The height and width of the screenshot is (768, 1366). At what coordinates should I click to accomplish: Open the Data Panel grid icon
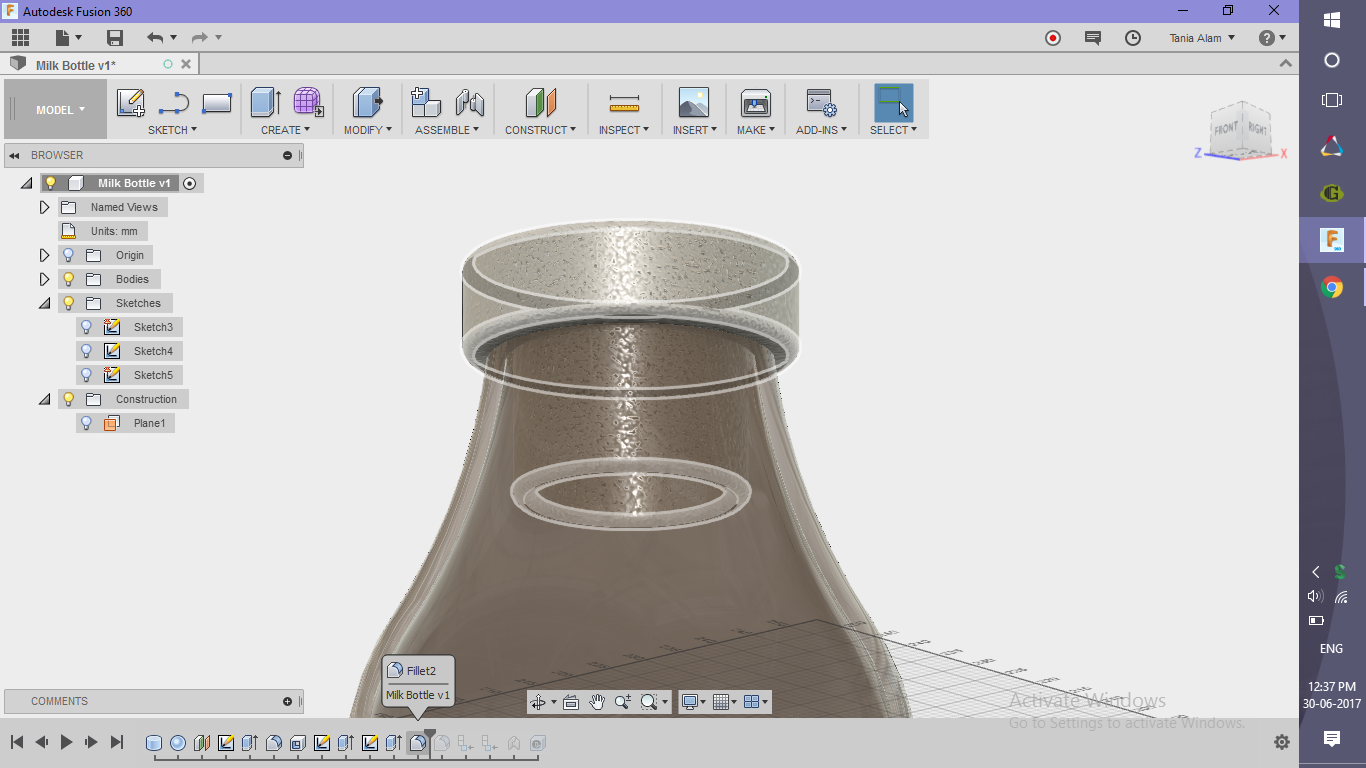pos(20,38)
